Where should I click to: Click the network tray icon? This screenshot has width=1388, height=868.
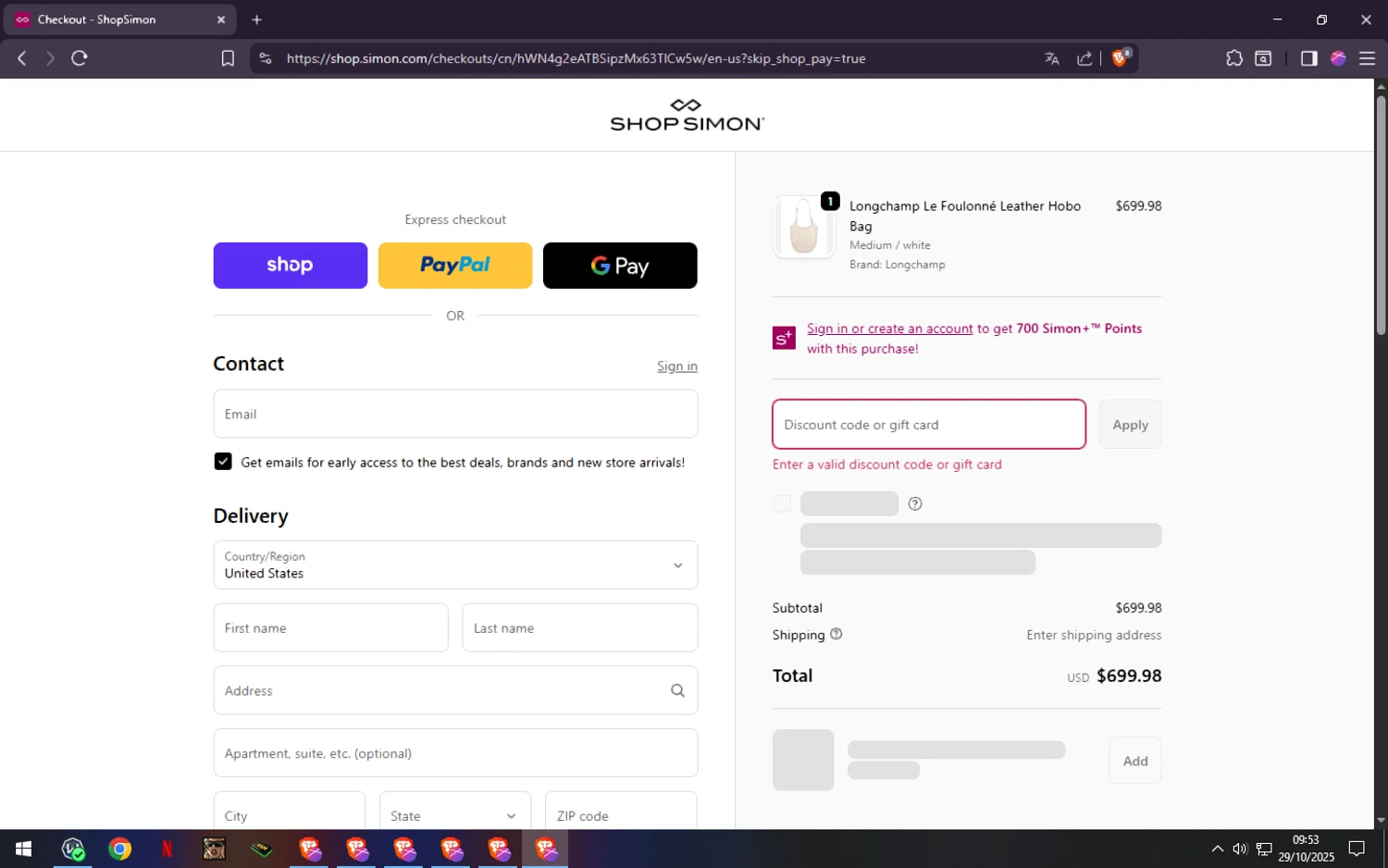point(1264,849)
